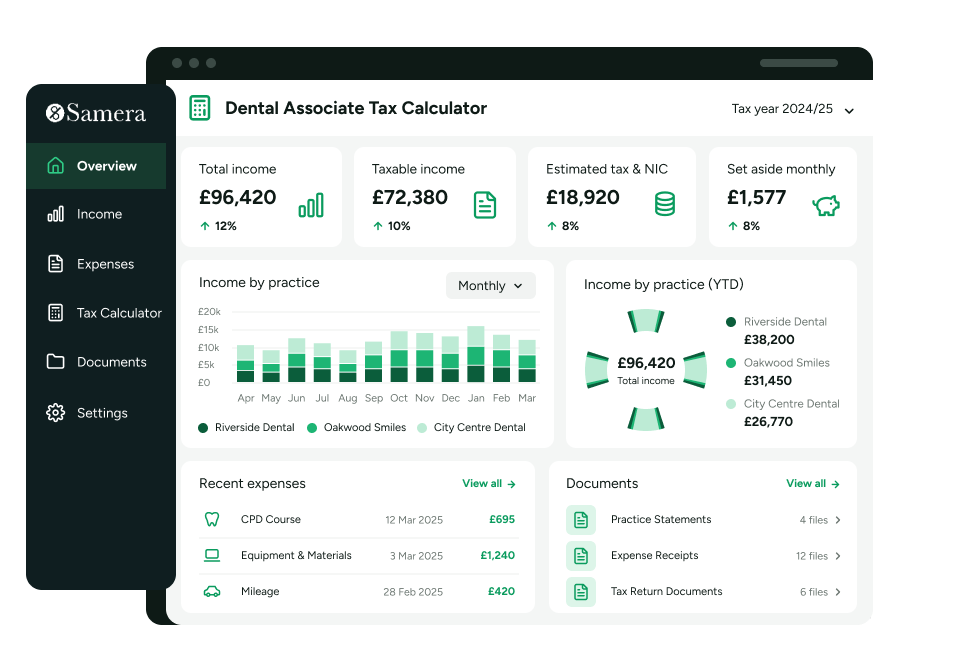Open the Monthly period dropdown

tap(490, 286)
